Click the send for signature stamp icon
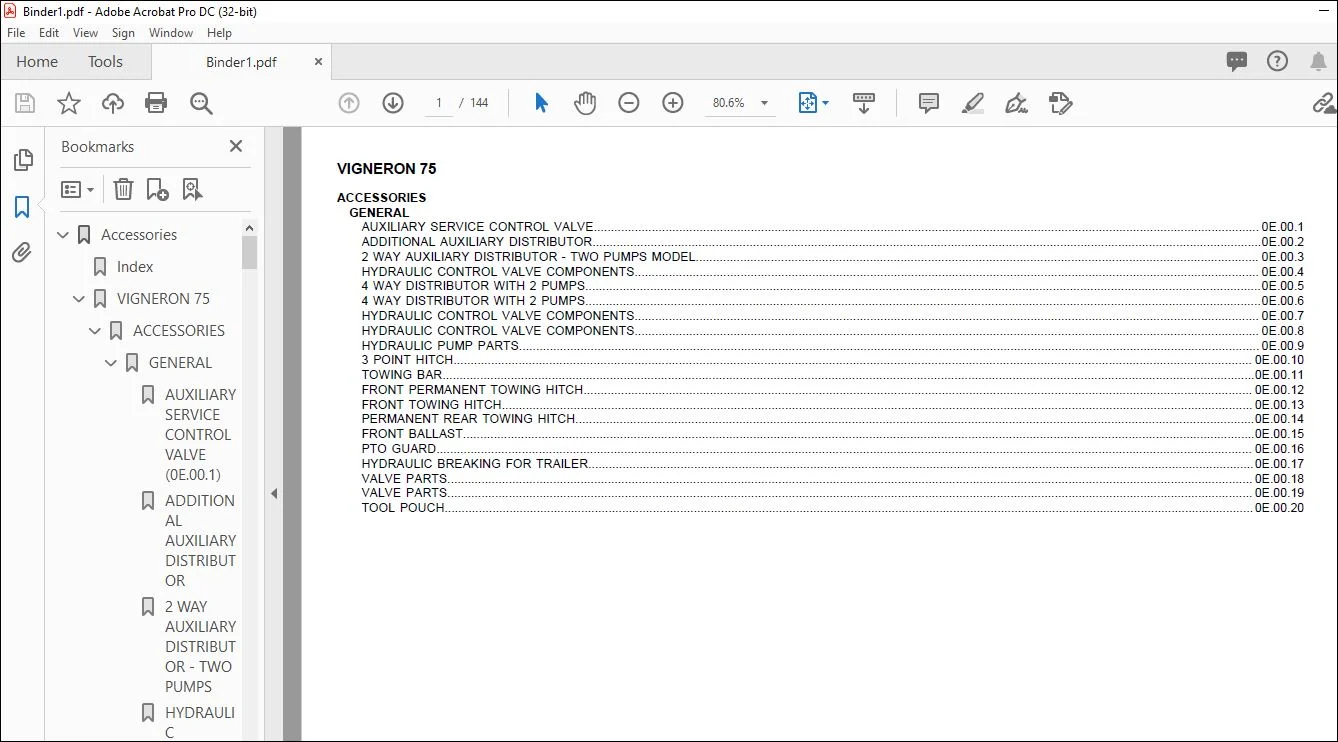This screenshot has width=1338, height=742. tap(1061, 103)
